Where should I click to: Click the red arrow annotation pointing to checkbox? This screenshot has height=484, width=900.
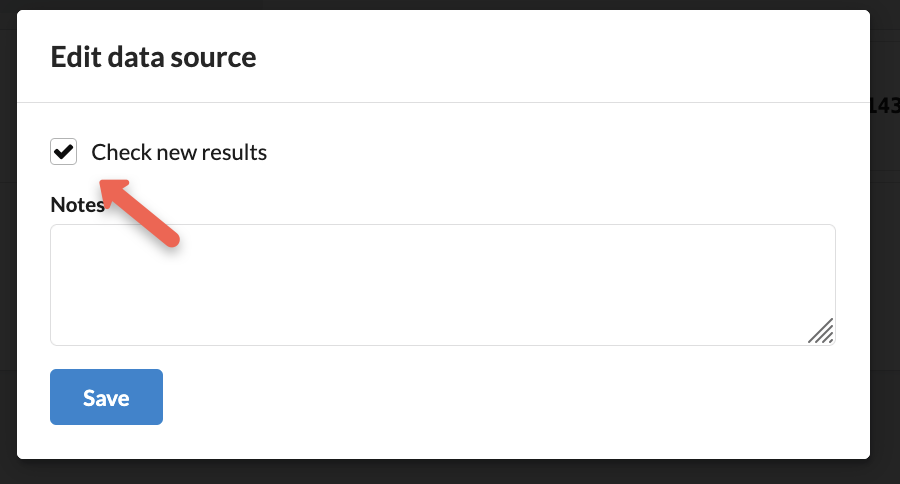[x=139, y=212]
